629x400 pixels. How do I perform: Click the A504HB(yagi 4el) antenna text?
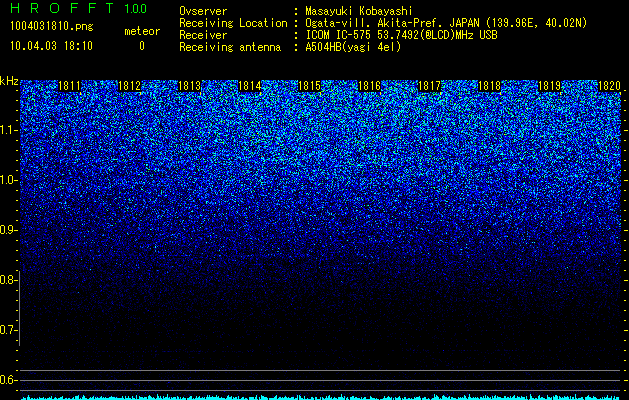pyautogui.click(x=353, y=47)
